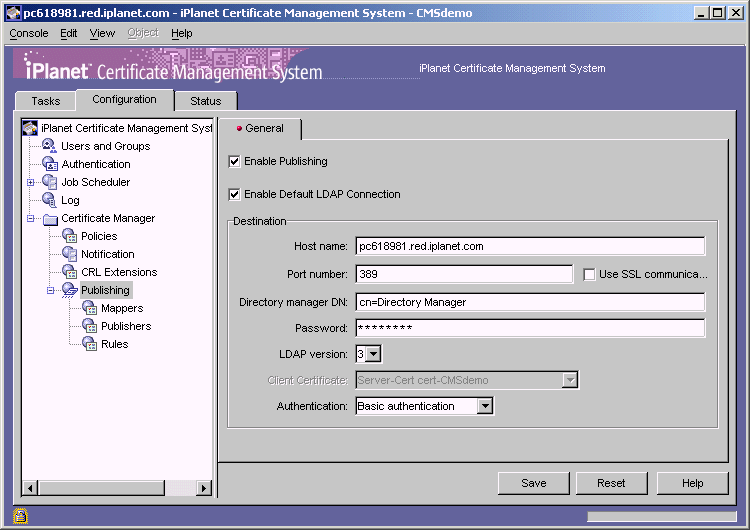The width and height of the screenshot is (750, 530).
Task: Select CRL Extensions tree label
Action: [119, 272]
